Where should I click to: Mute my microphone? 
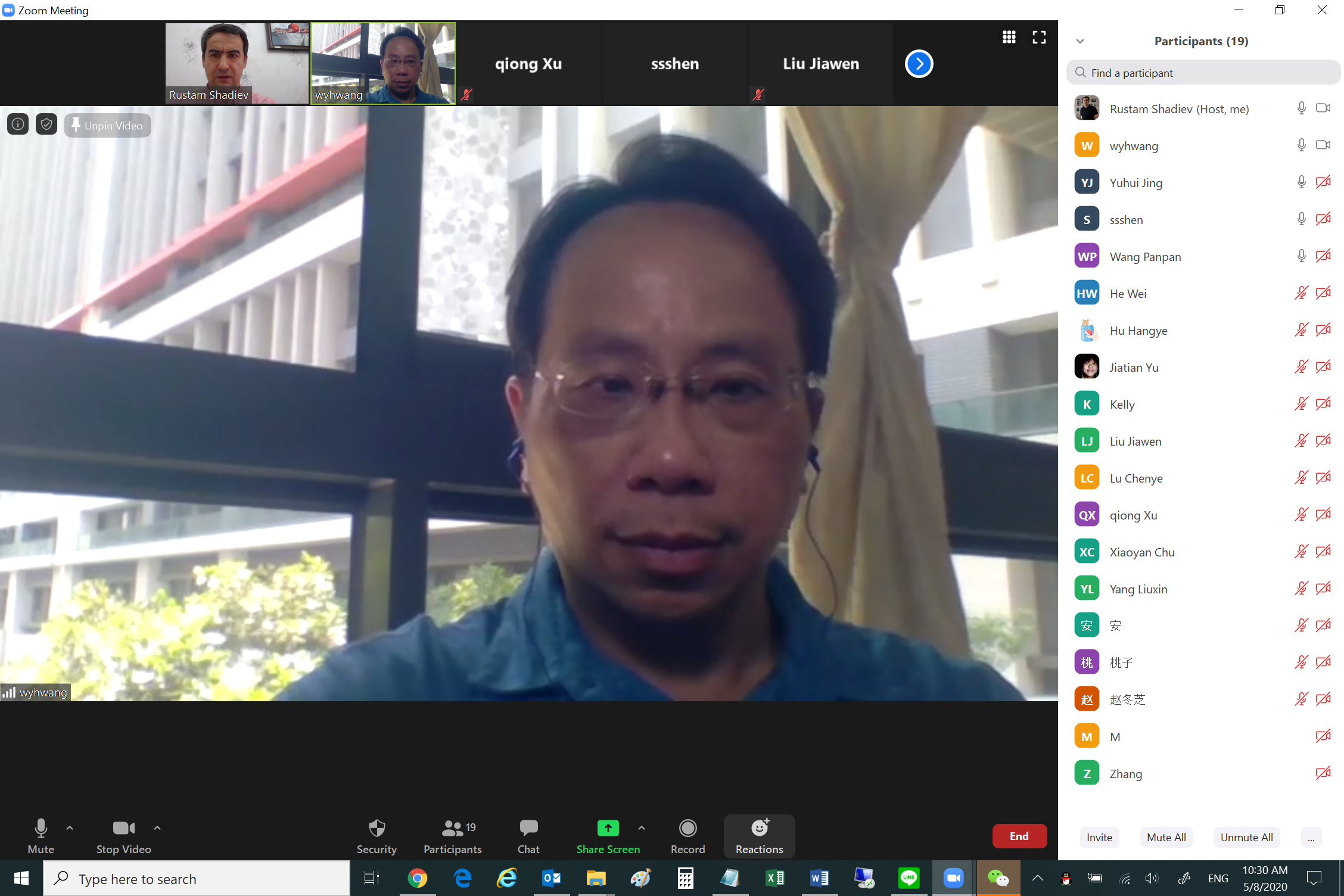coord(41,836)
